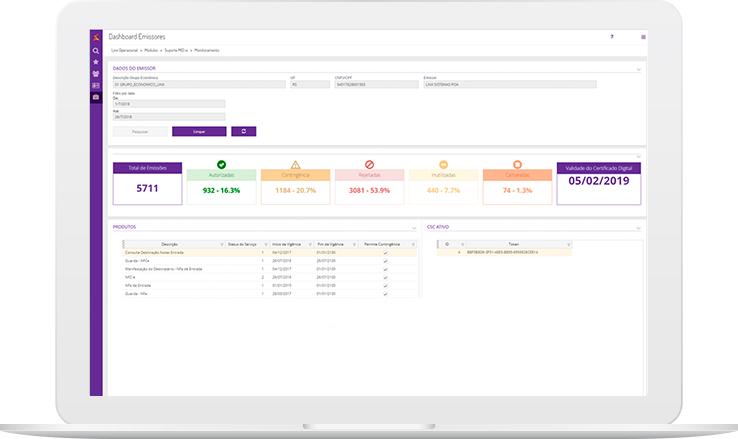The image size is (738, 439).
Task: Toggle Permite Contingência checkbox for last Guarda - NFe row
Action: point(385,294)
